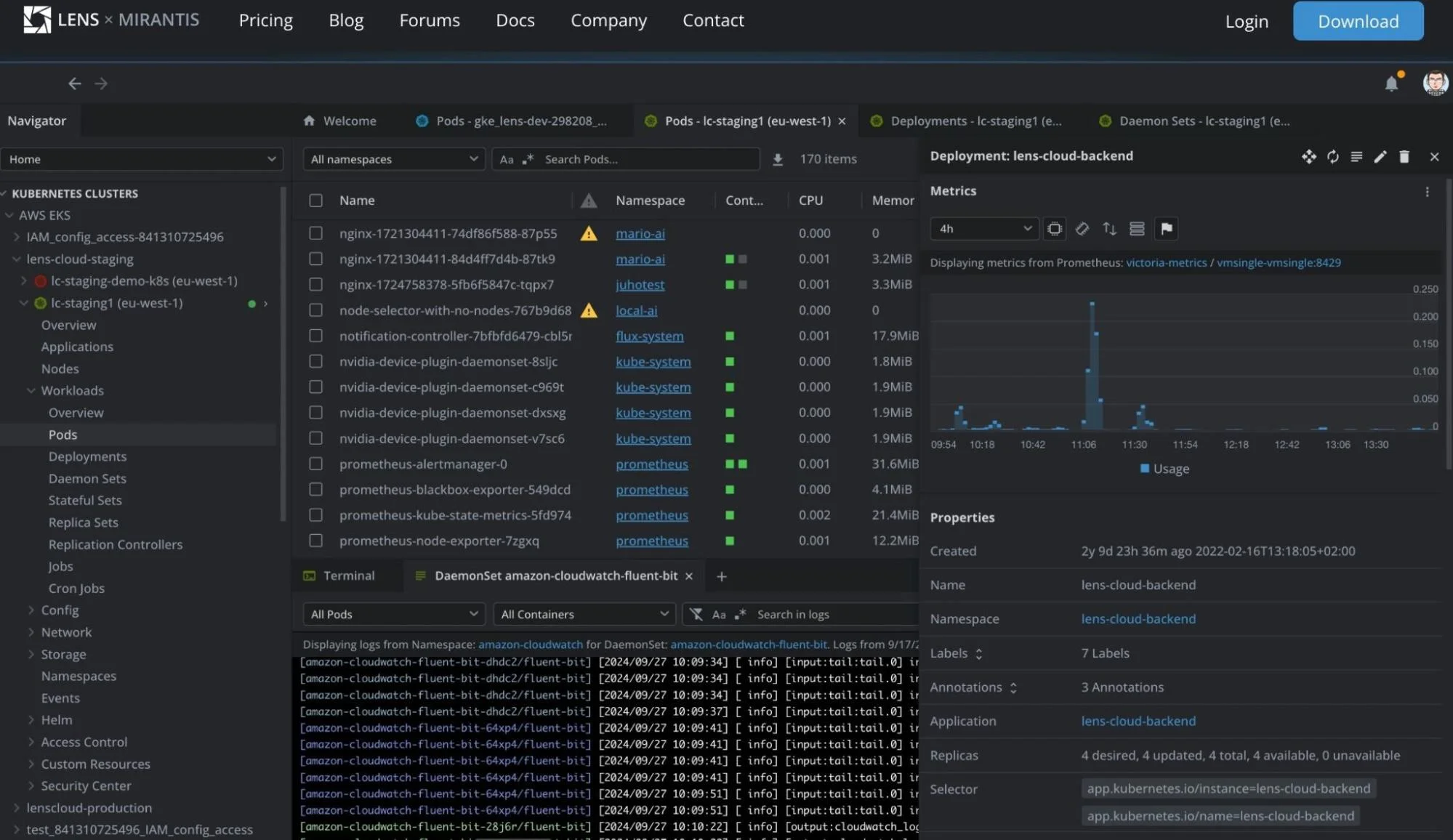Open Metrics three-dot options menu
Screen dimensions: 1453x840
point(1427,192)
